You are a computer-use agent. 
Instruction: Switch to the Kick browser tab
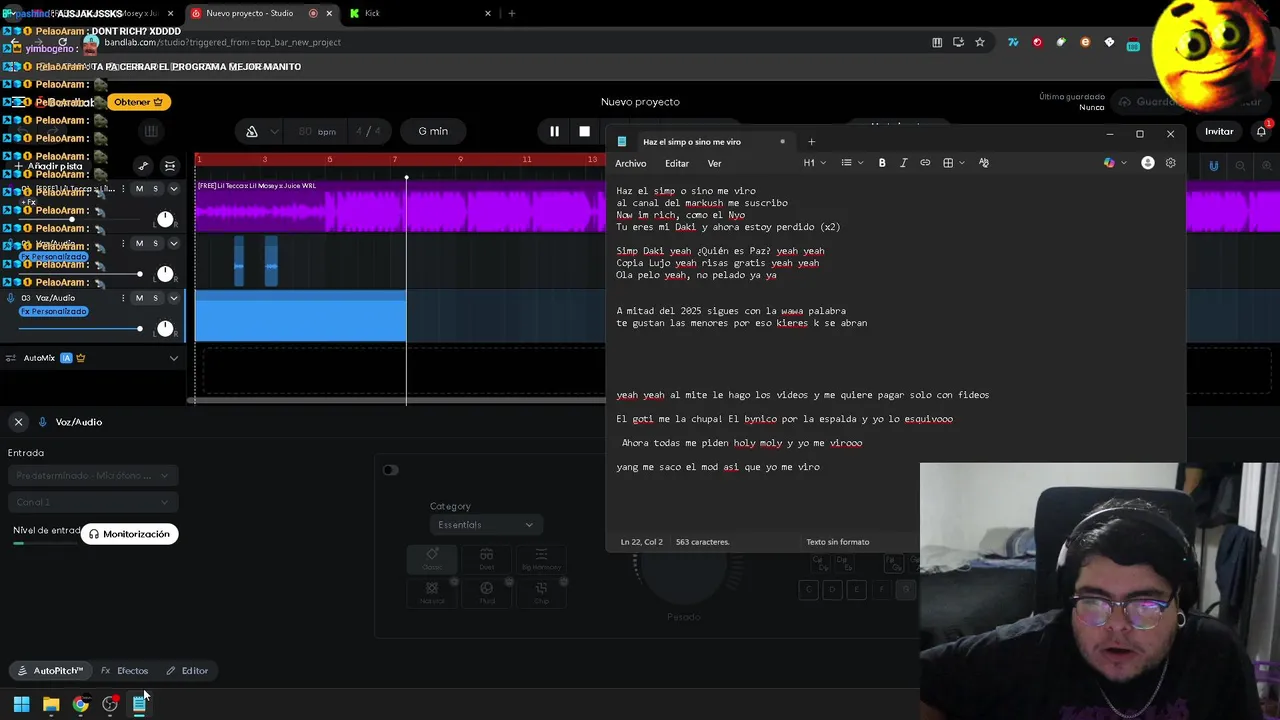(x=420, y=13)
